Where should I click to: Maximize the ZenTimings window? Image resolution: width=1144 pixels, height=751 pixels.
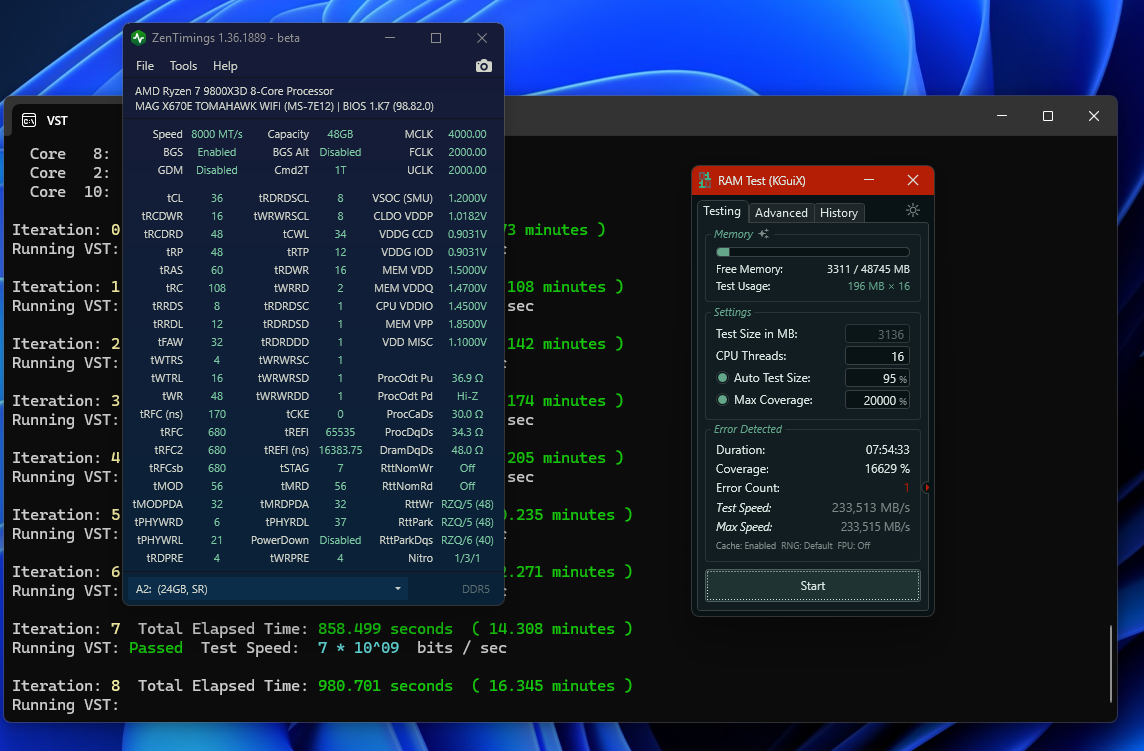coord(436,38)
